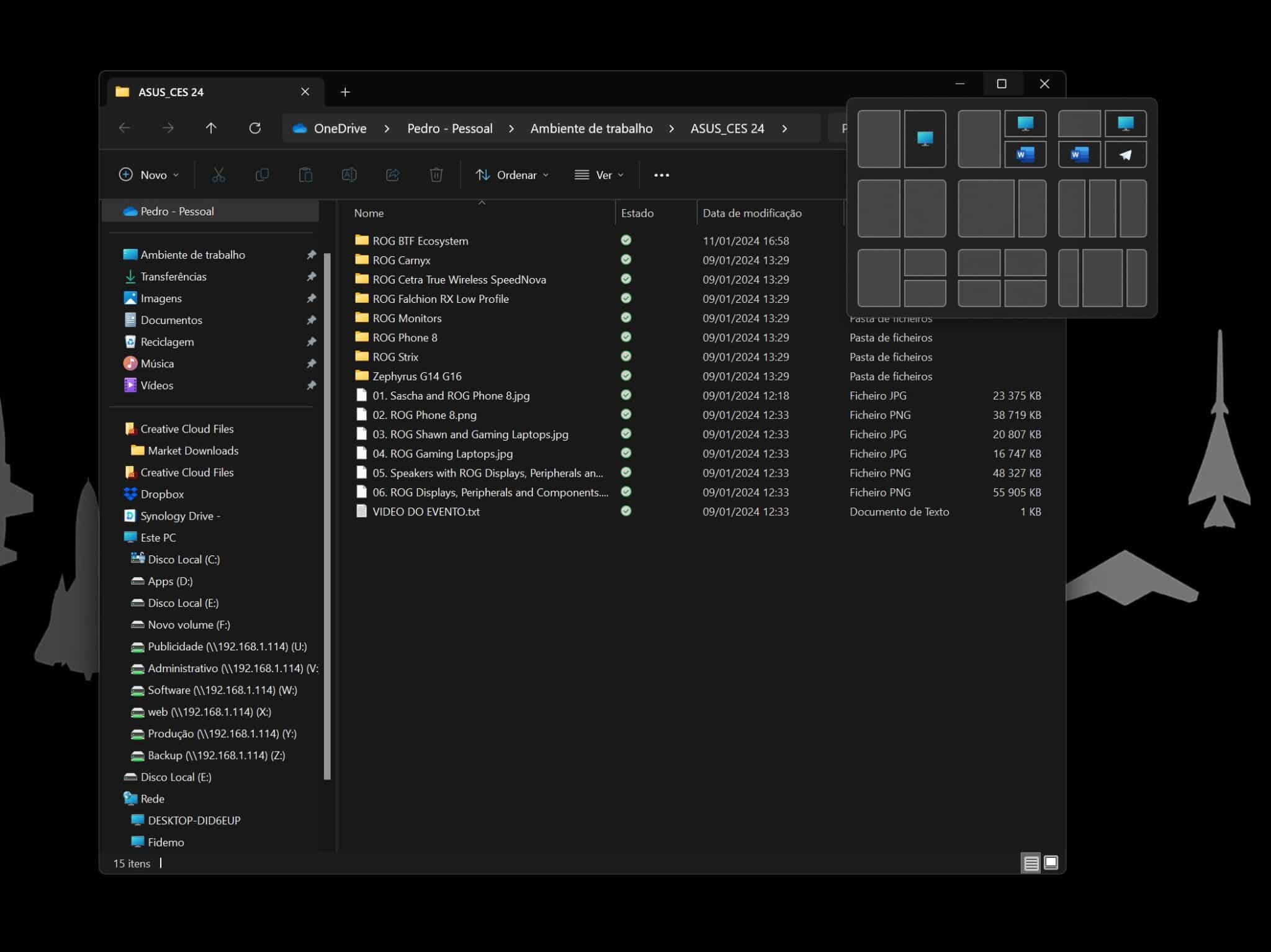This screenshot has width=1271, height=952.
Task: Click the Paste clipboard icon
Action: pos(305,175)
